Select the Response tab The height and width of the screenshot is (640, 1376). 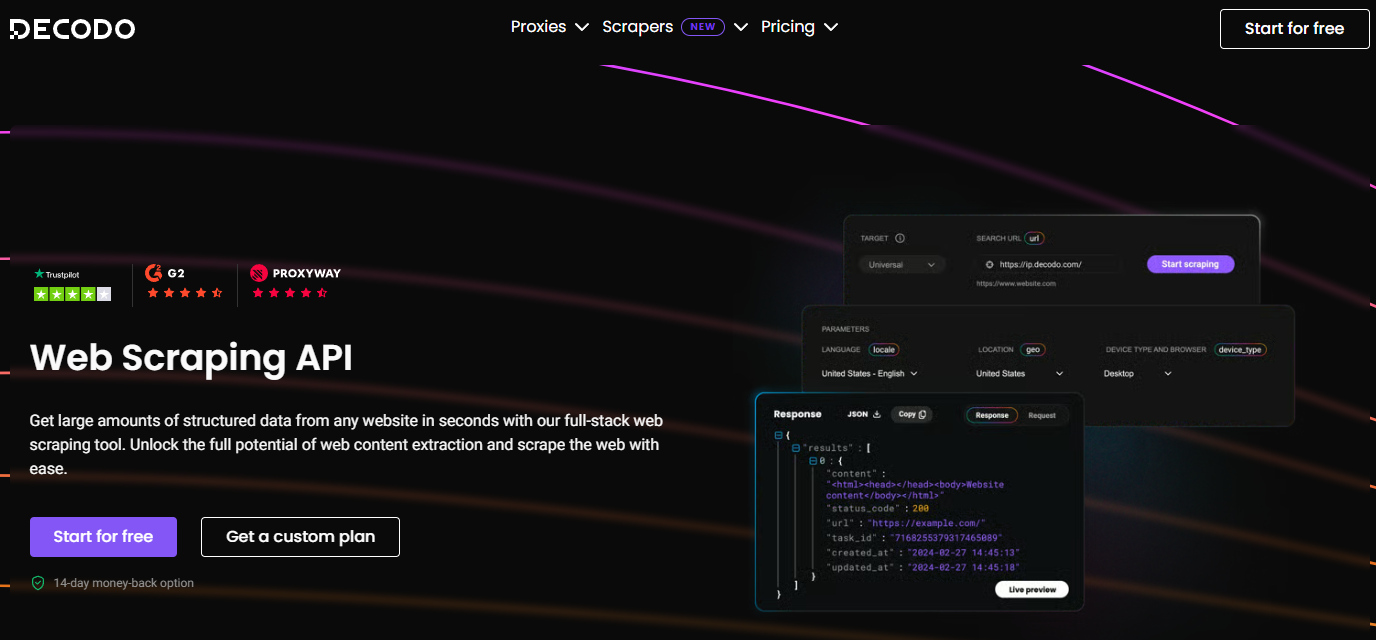(992, 415)
